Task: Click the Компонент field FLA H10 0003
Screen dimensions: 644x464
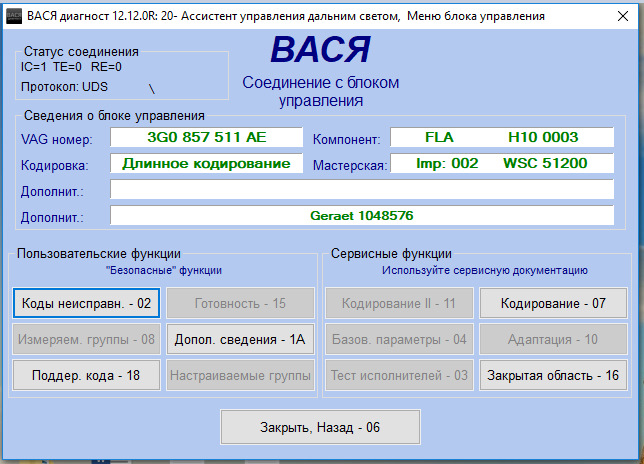Action: click(x=502, y=137)
